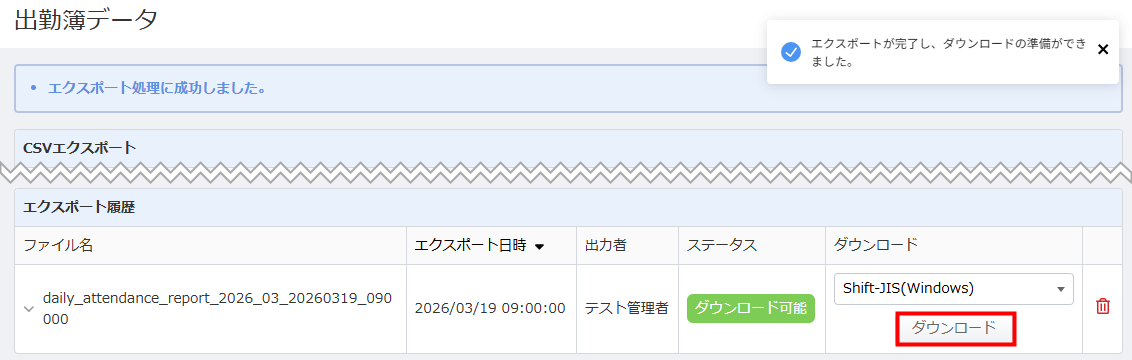Select the CSVエクスポート section header

coord(79,148)
